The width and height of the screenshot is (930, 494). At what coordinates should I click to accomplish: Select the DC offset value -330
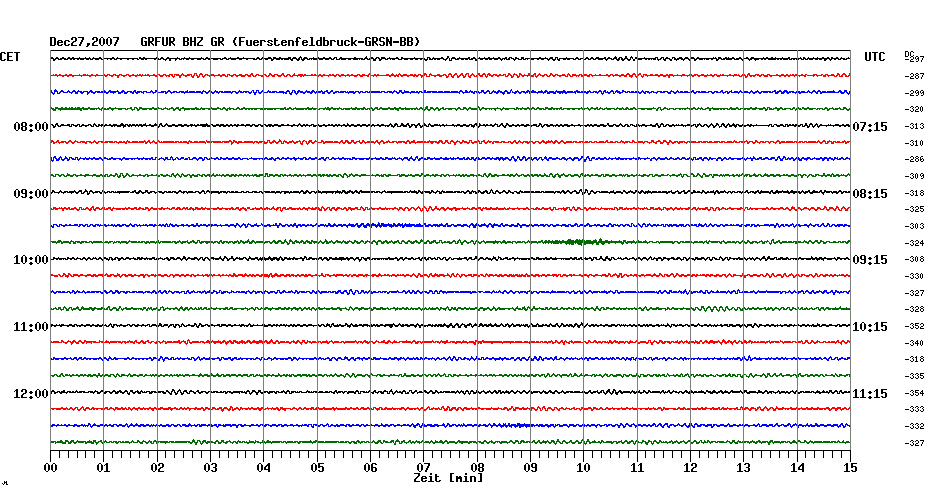pos(915,276)
